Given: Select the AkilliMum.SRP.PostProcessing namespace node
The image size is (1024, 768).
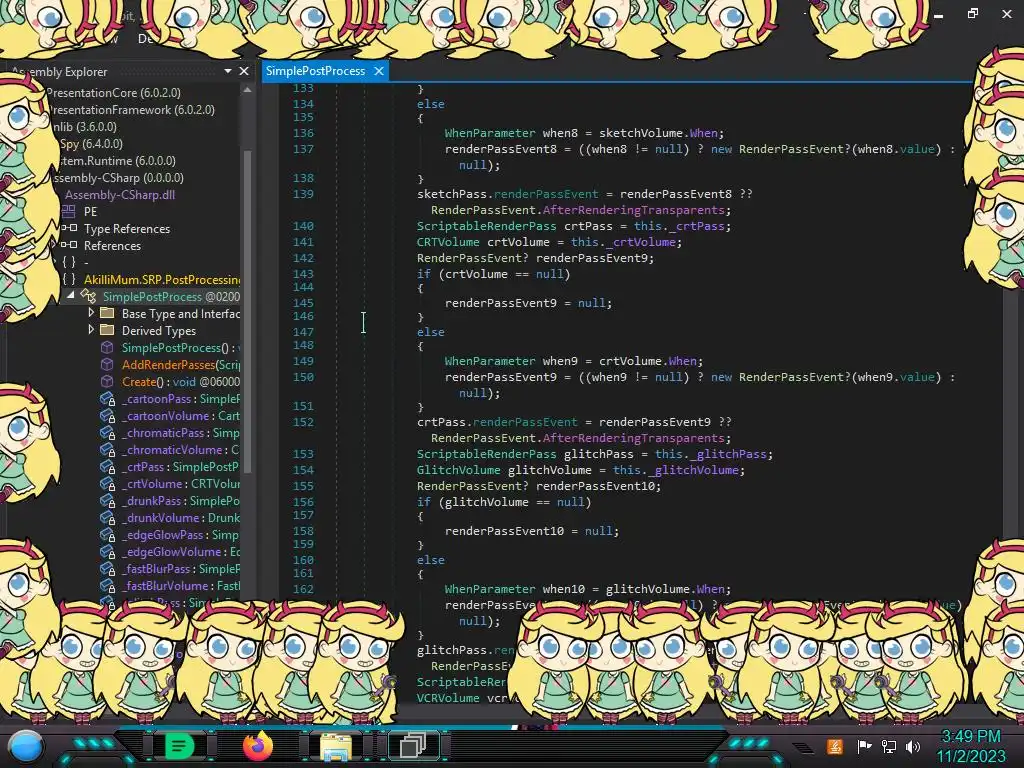Looking at the screenshot, I should pyautogui.click(x=162, y=280).
